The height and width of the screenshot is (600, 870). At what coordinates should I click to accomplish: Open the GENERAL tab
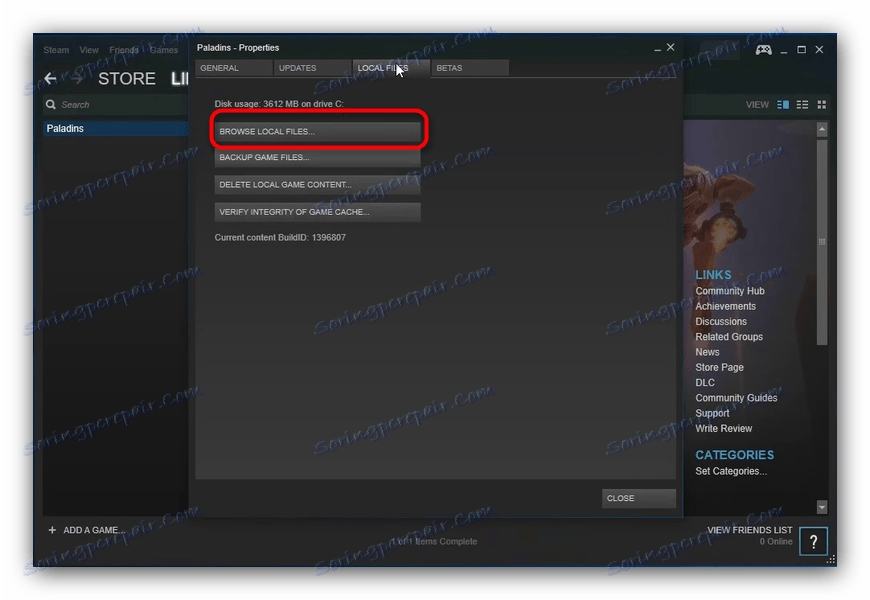pyautogui.click(x=234, y=68)
